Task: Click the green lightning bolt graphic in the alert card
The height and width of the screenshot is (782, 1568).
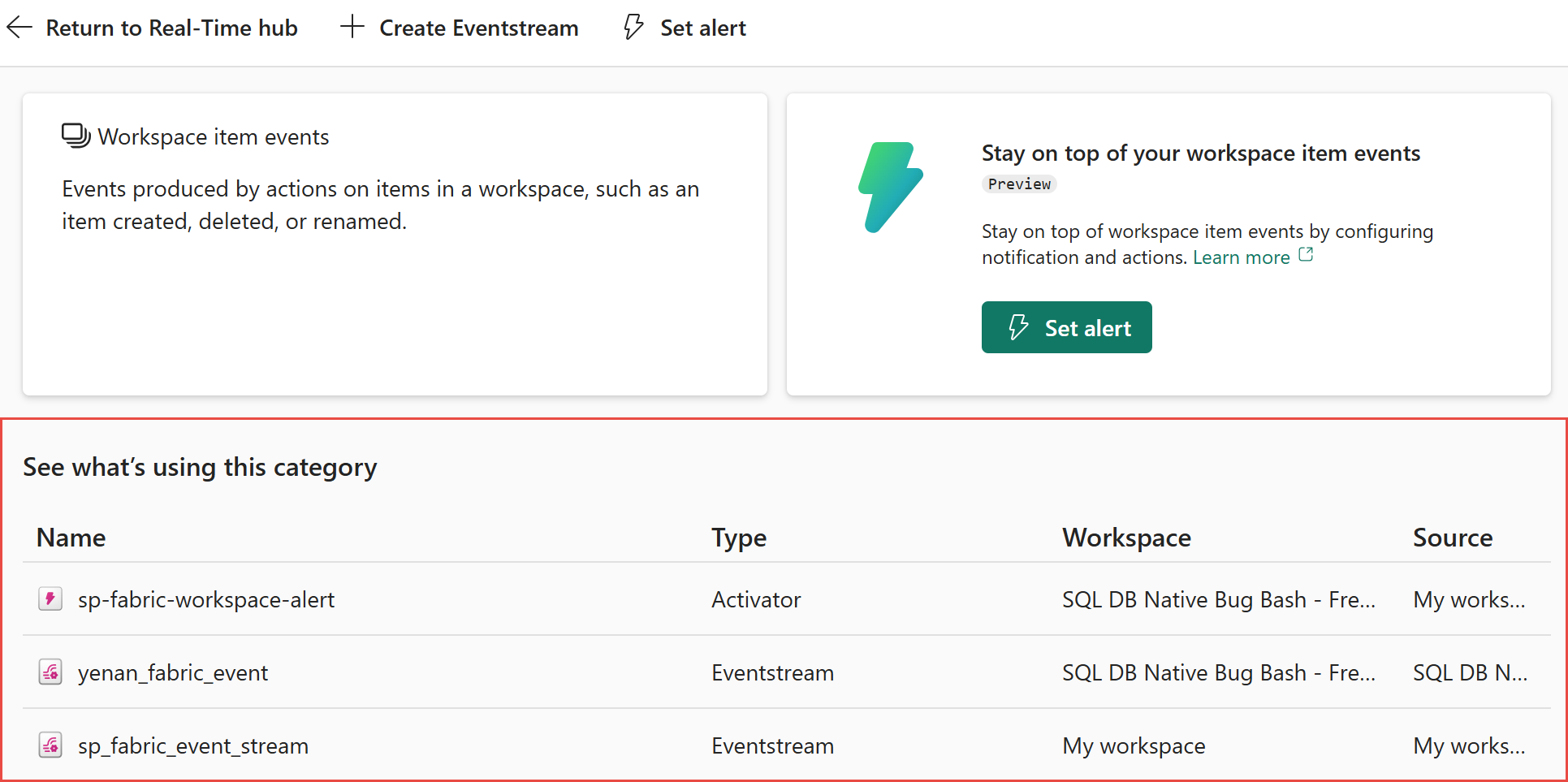Action: click(x=892, y=187)
